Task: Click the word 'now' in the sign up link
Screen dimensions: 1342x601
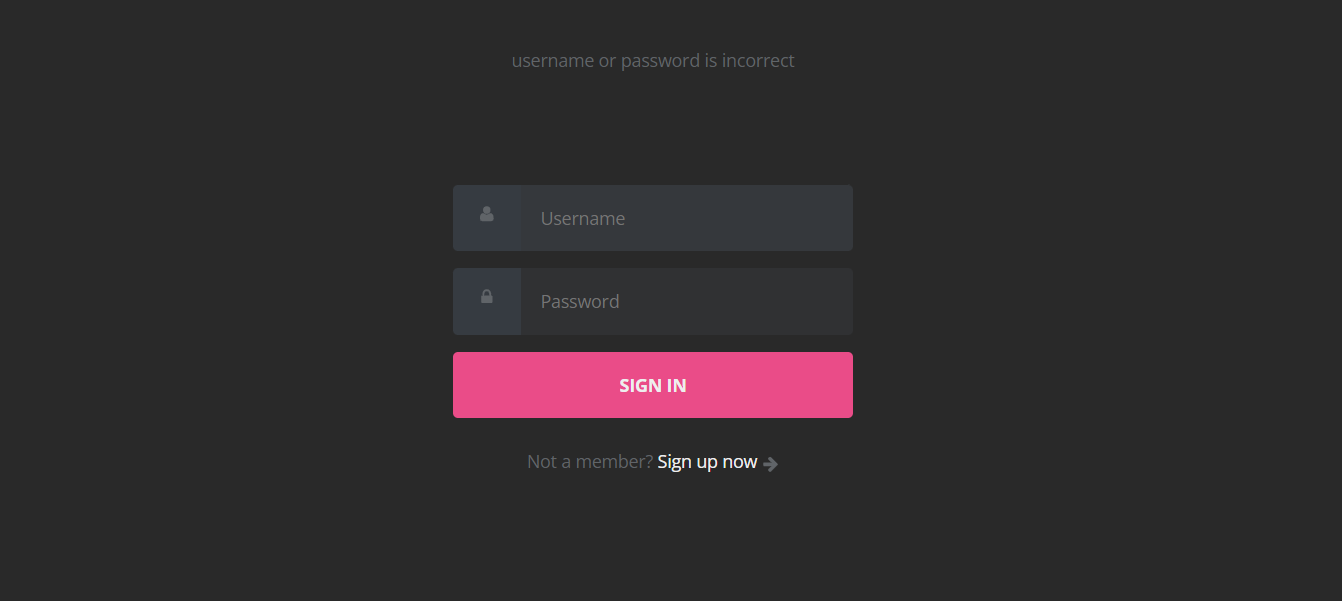Action: click(740, 462)
